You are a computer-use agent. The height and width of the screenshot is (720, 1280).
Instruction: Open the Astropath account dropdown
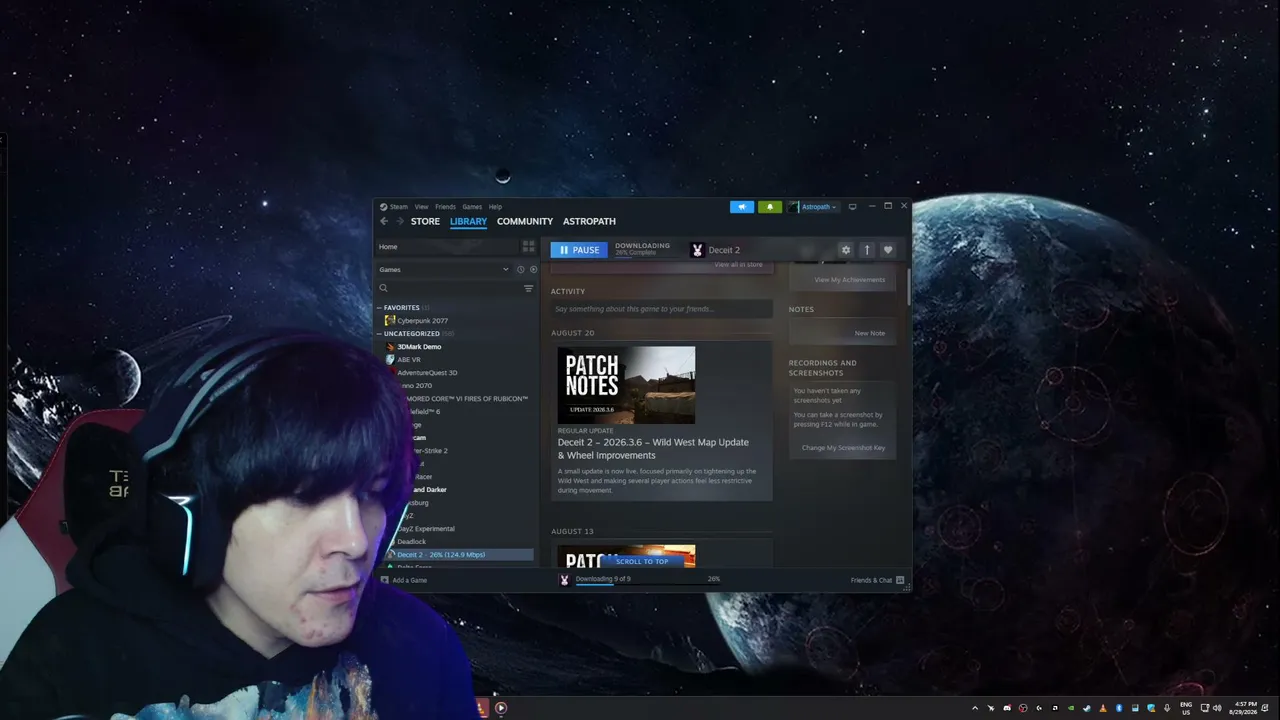[x=813, y=207]
